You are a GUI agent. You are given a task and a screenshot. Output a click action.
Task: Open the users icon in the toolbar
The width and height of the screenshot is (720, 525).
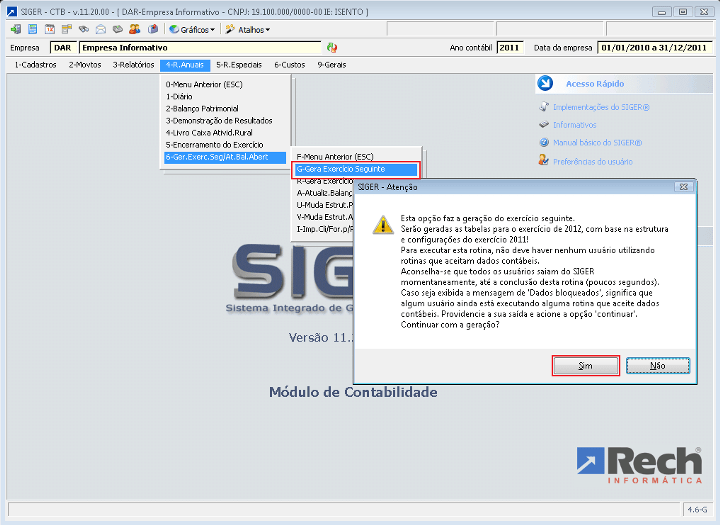(x=135, y=29)
